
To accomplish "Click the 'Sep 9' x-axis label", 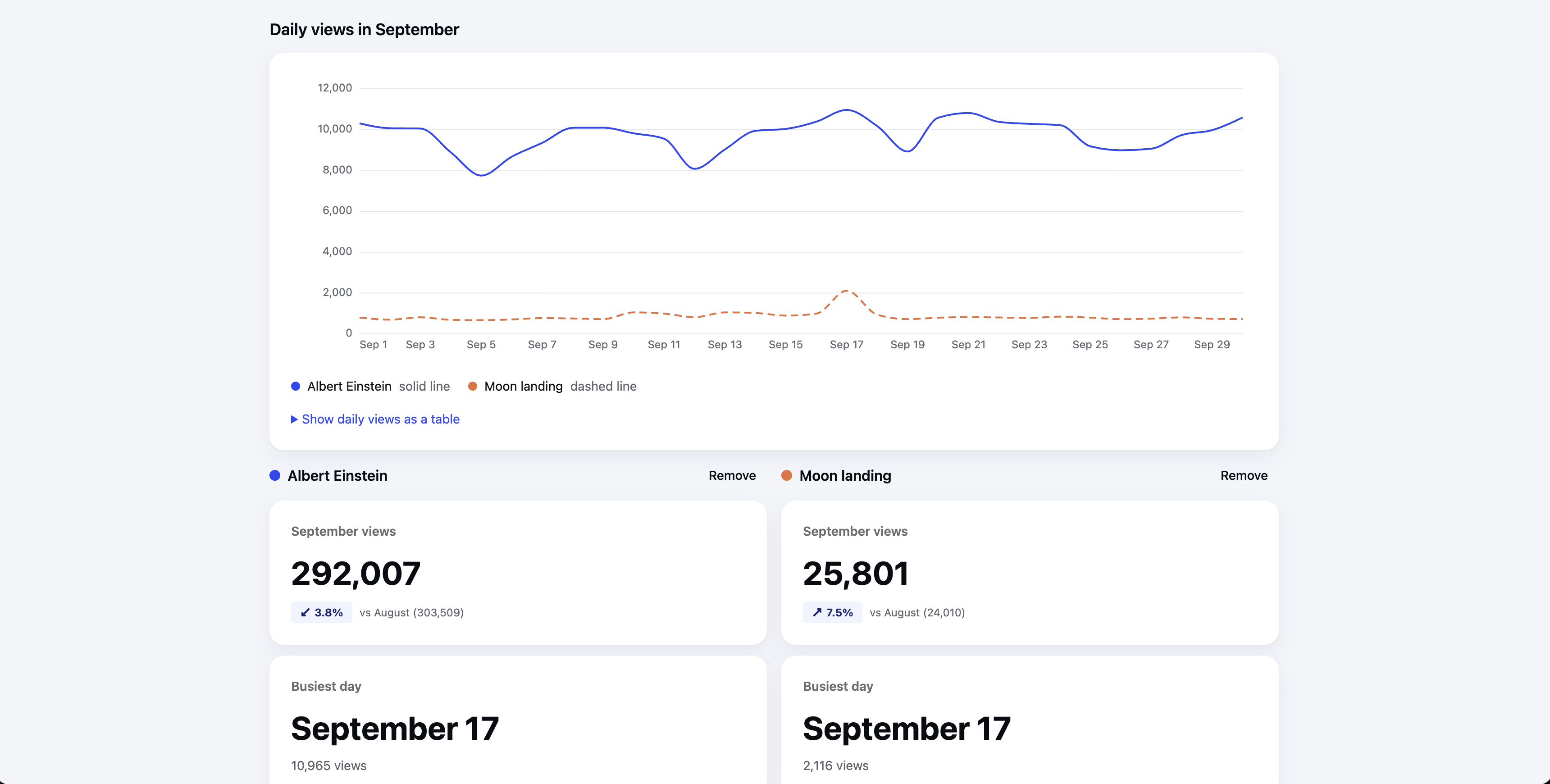I will coord(603,345).
